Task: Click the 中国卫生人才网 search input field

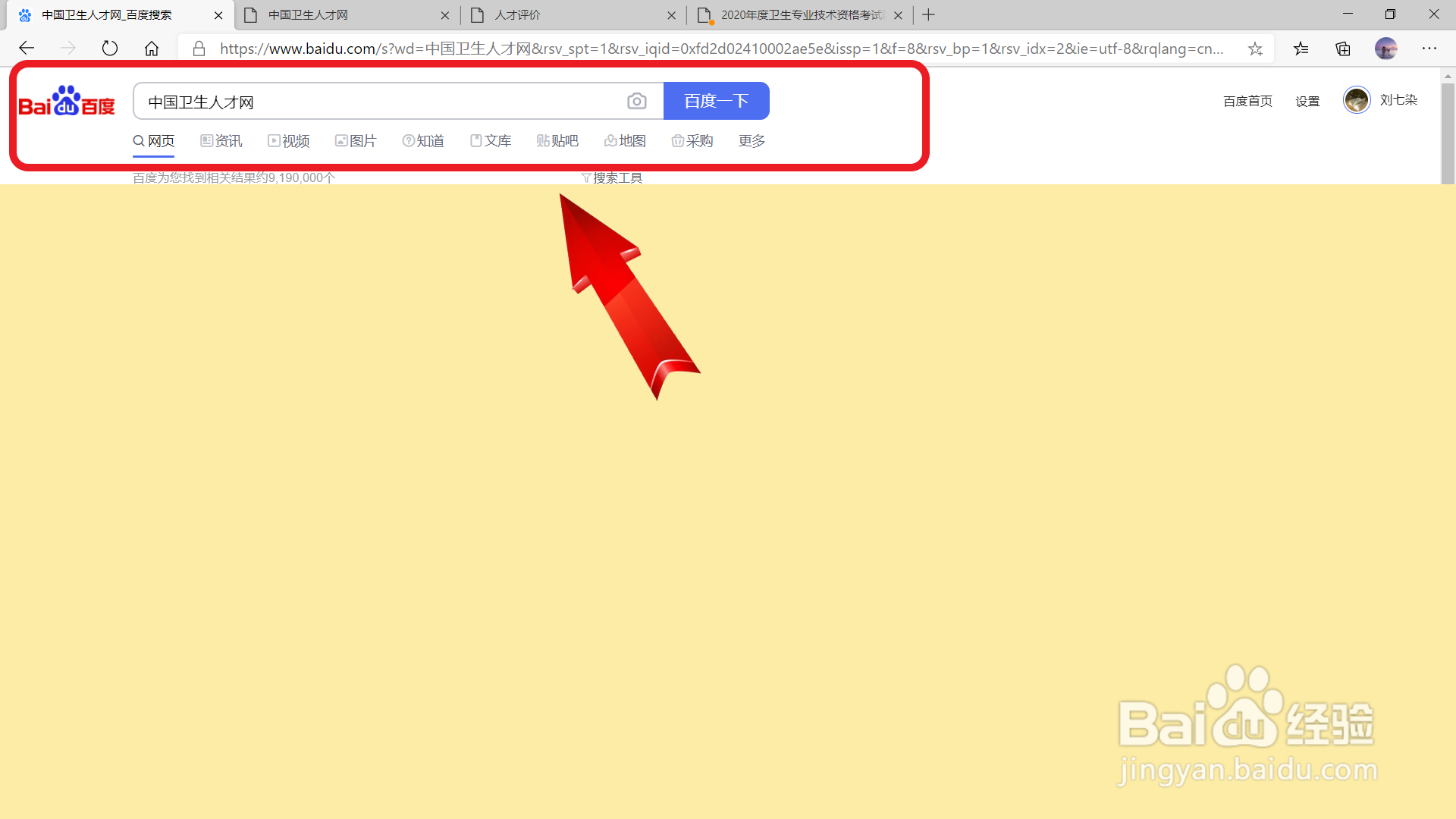Action: 379,102
